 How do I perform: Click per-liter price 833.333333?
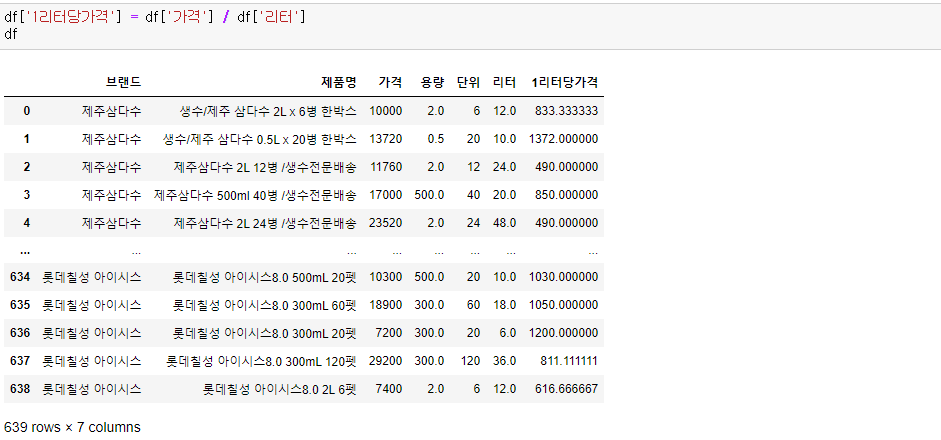[x=567, y=110]
